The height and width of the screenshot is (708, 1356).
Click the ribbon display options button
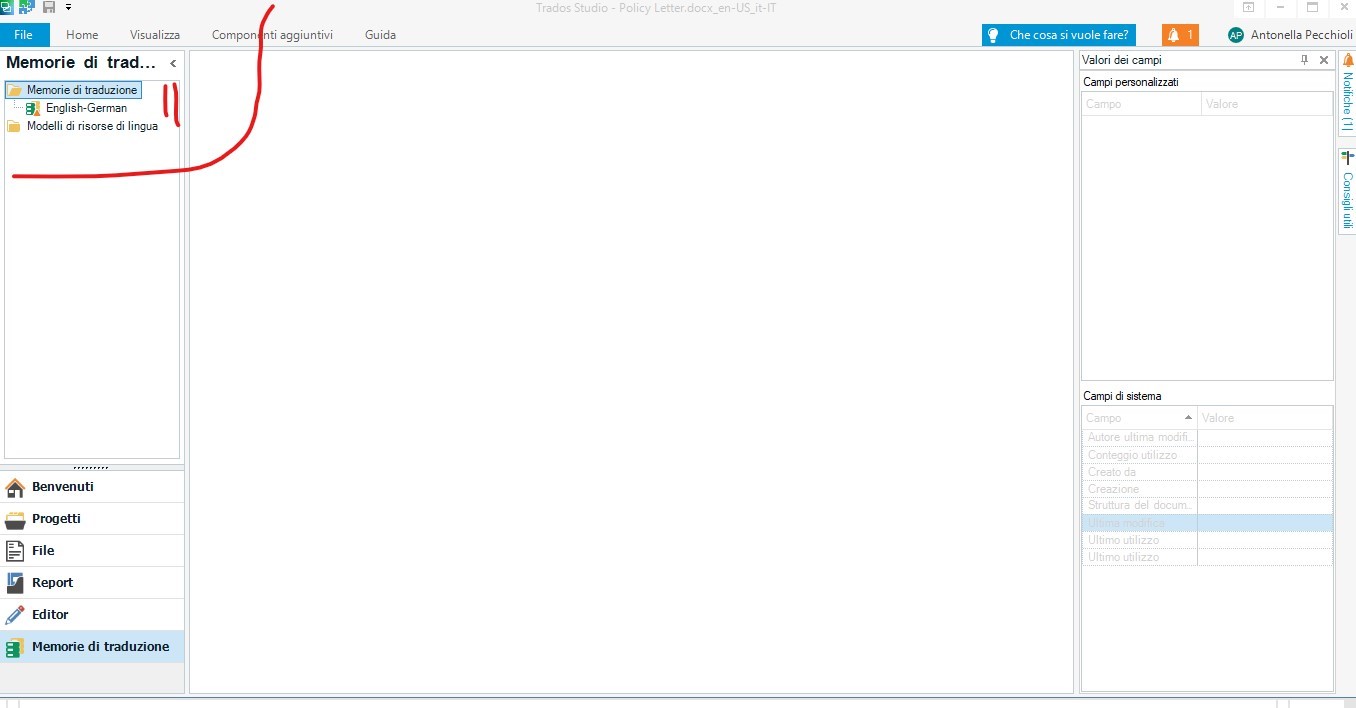(1249, 7)
